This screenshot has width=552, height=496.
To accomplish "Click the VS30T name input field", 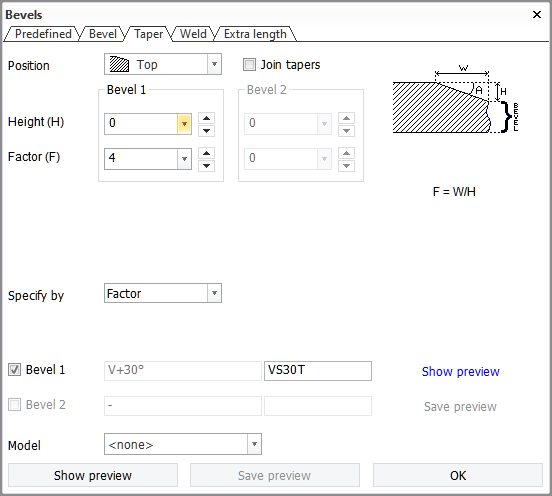I will (x=318, y=371).
